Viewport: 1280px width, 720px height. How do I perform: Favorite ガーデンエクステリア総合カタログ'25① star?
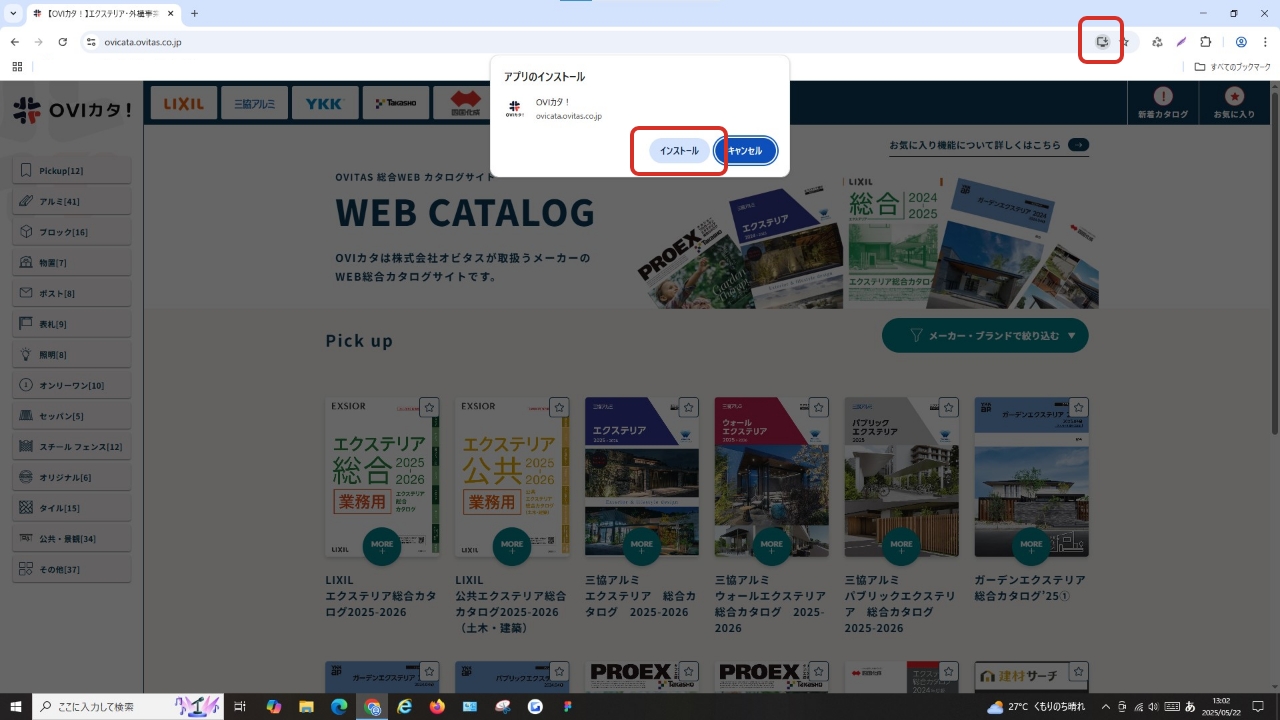click(1079, 407)
